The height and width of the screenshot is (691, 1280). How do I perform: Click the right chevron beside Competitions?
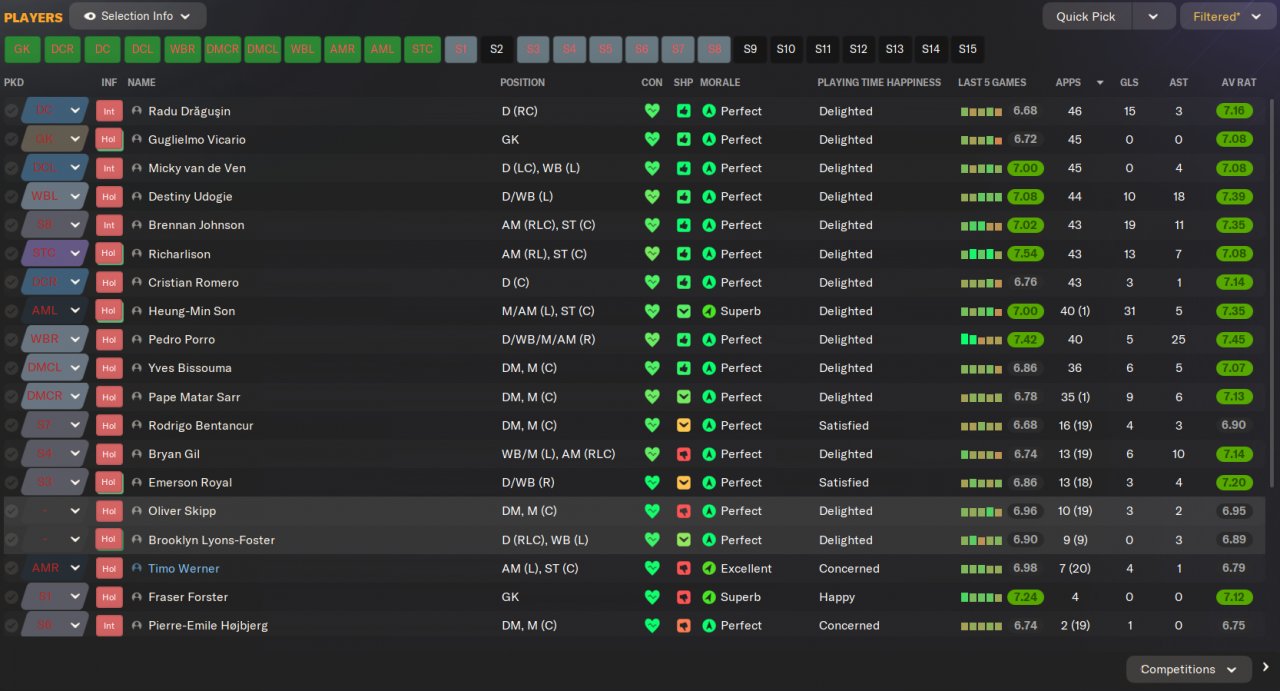tap(1265, 668)
